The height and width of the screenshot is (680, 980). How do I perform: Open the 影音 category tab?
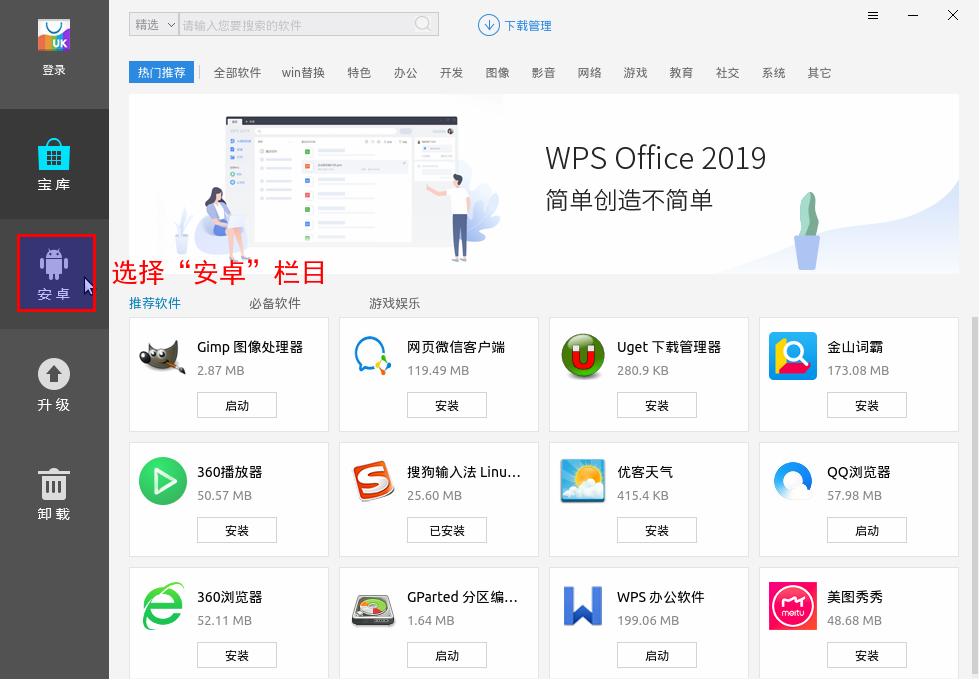pyautogui.click(x=543, y=73)
